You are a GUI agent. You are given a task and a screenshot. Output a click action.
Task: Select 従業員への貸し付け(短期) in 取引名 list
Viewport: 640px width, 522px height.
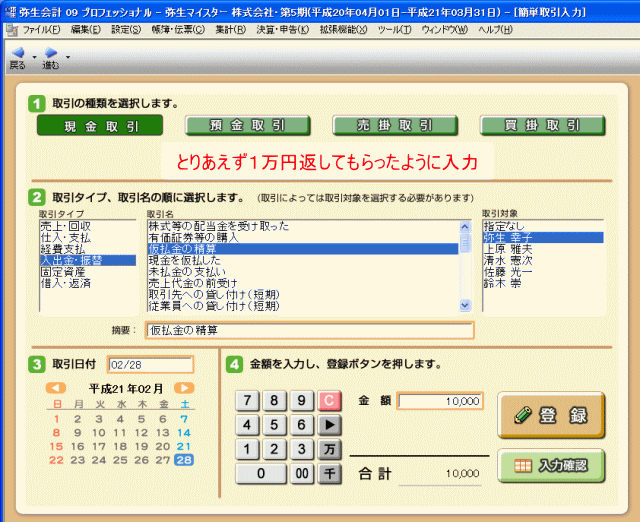pyautogui.click(x=303, y=306)
